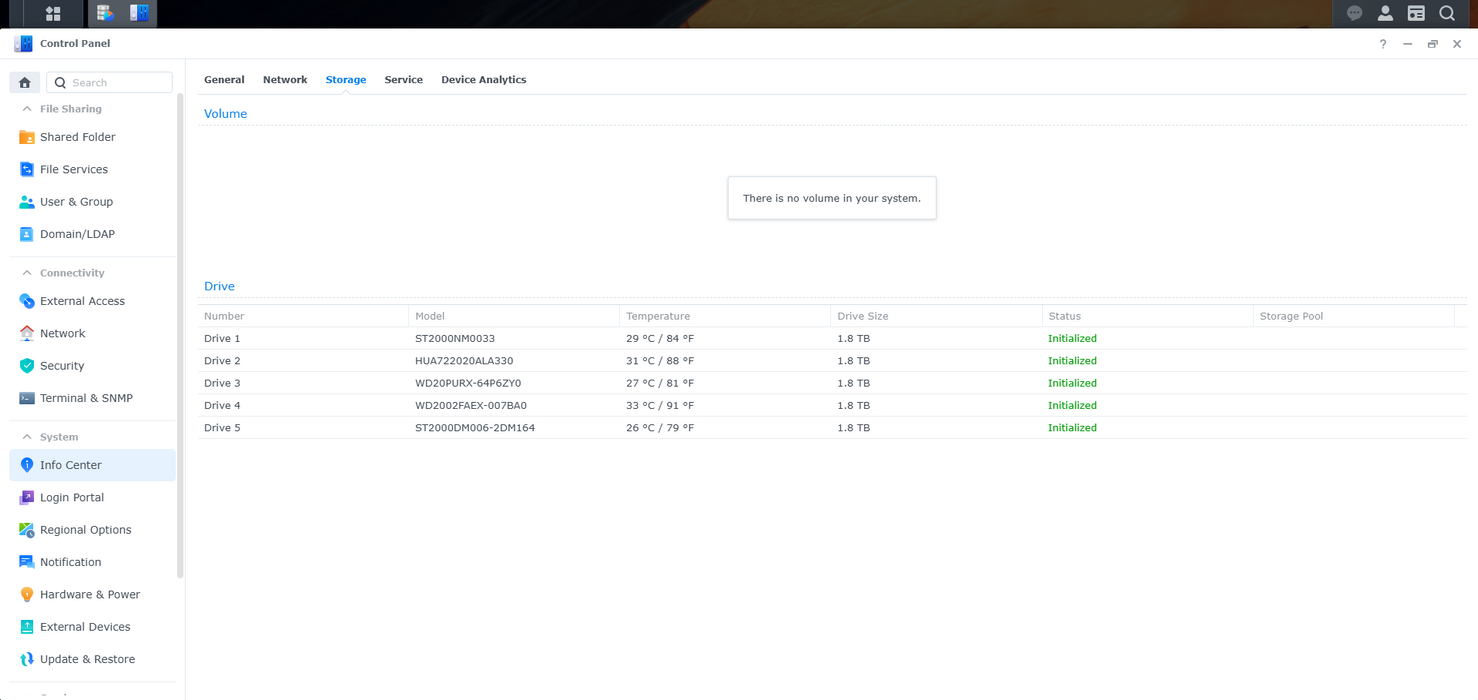Click the Regional Options icon
Viewport: 1478px width, 700px height.
point(27,530)
